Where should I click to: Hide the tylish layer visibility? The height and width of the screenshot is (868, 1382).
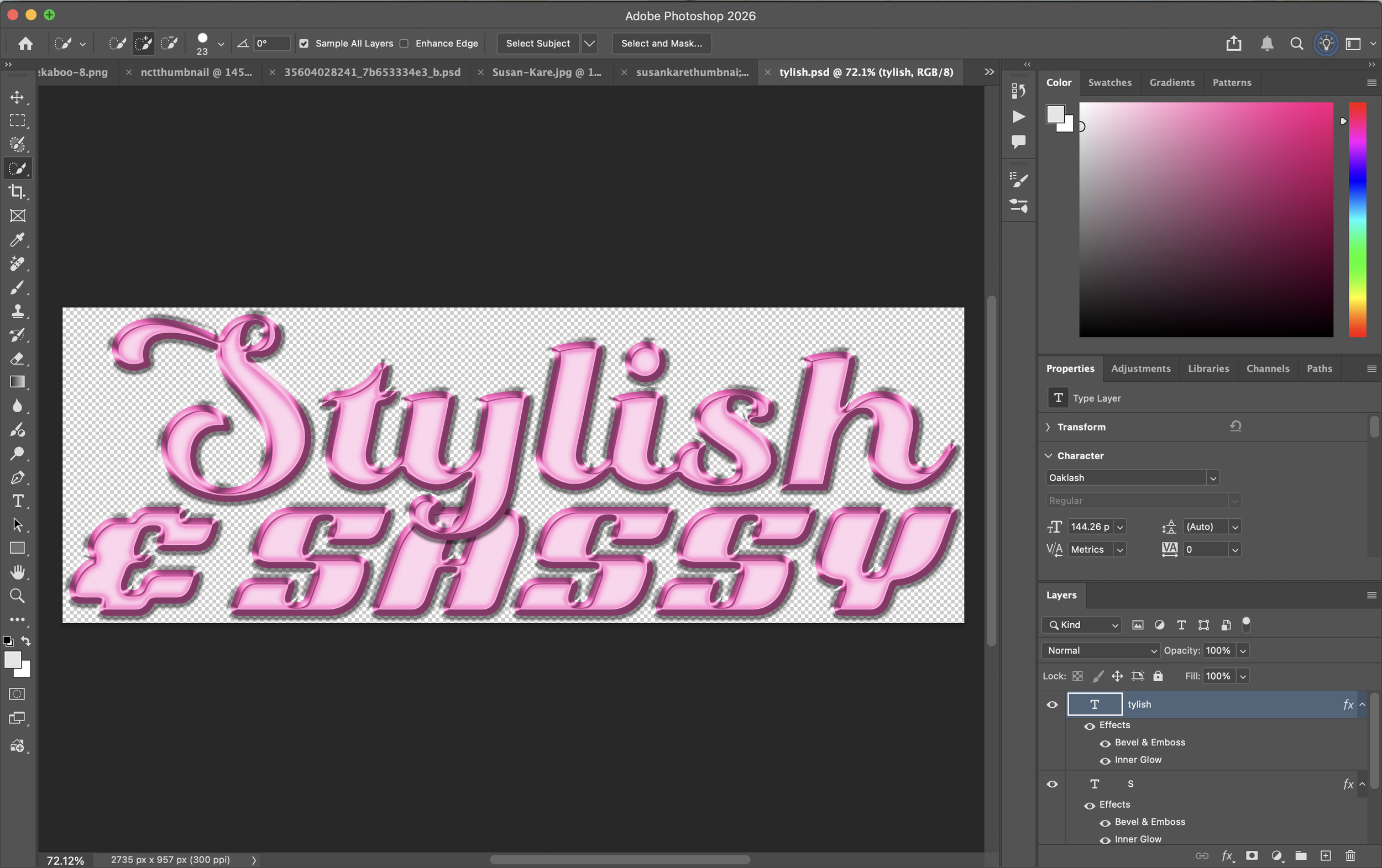tap(1051, 704)
